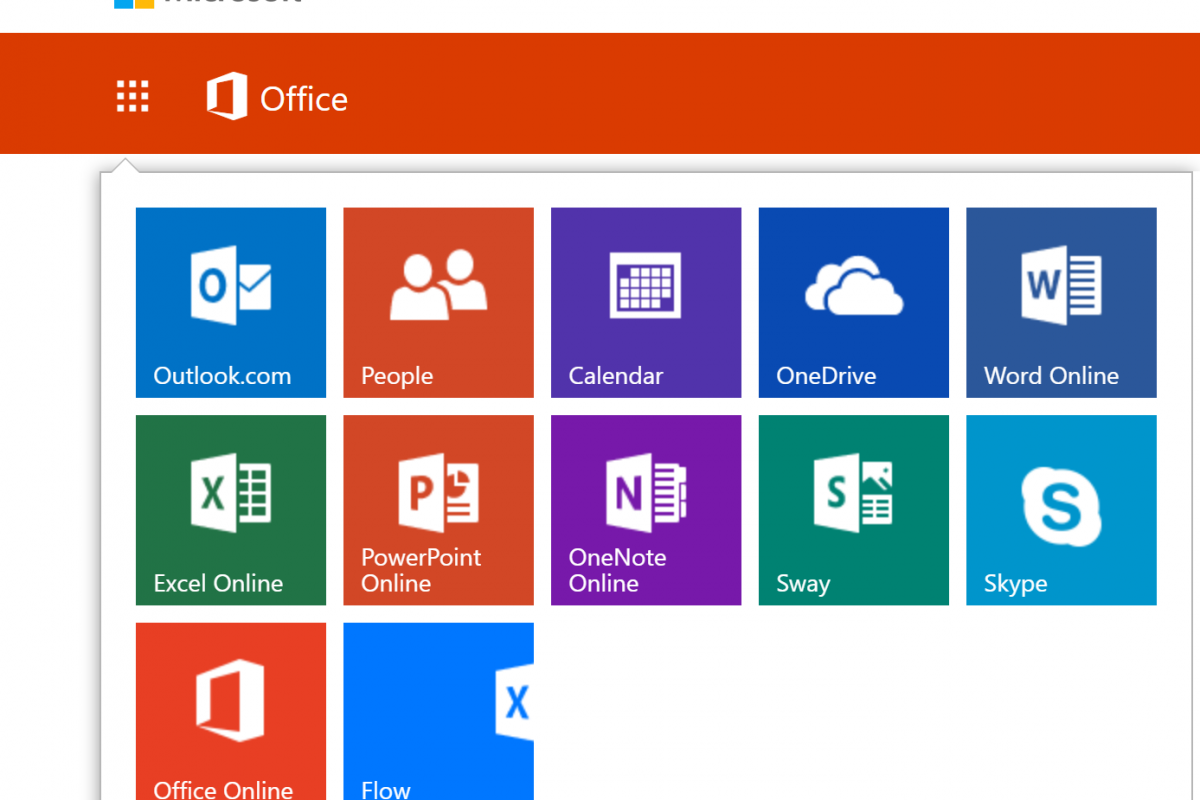Open the Office Online tile
The height and width of the screenshot is (800, 1200).
point(231,710)
